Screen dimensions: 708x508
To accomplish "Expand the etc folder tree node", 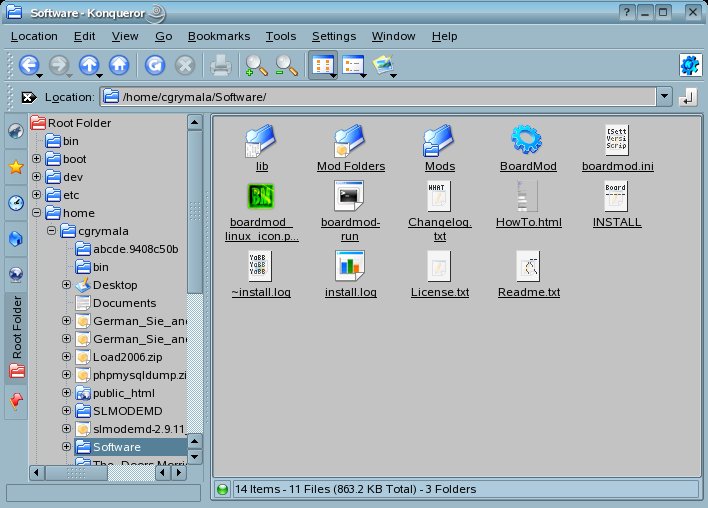I will pos(37,195).
